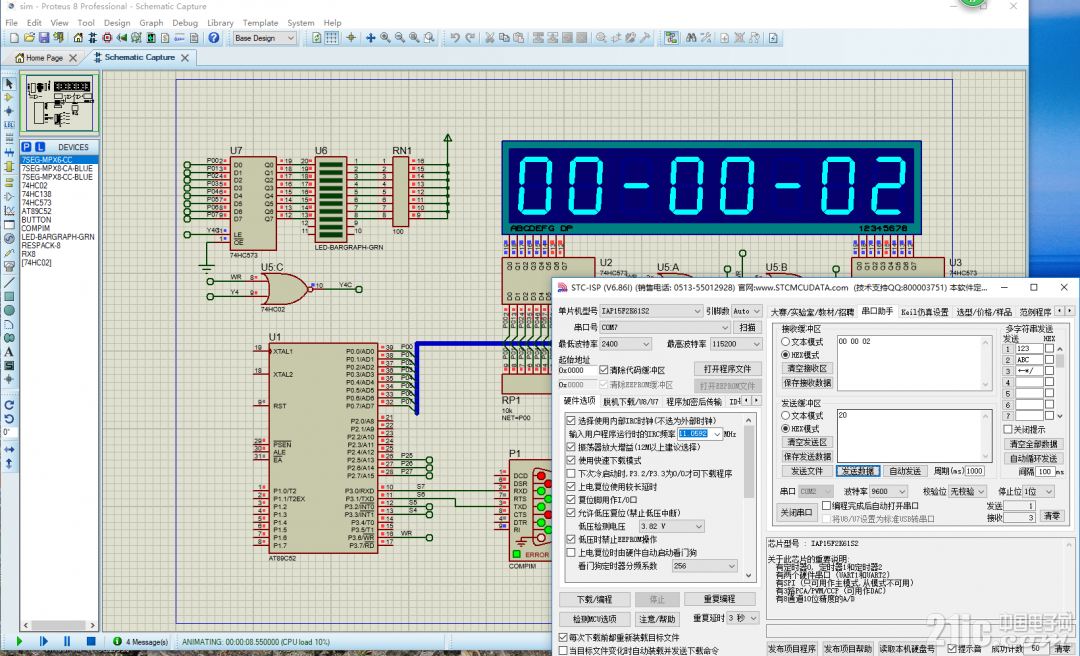The height and width of the screenshot is (656, 1080).
Task: Toggle '清除代码缓冲区' checkbox
Action: pos(603,370)
